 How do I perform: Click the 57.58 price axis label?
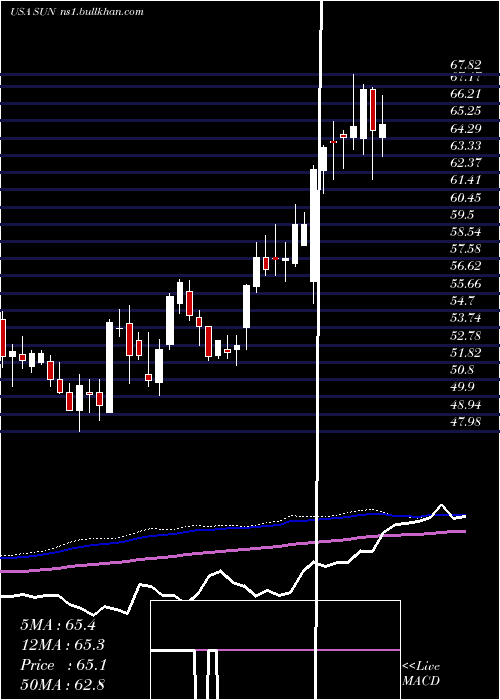(x=465, y=249)
